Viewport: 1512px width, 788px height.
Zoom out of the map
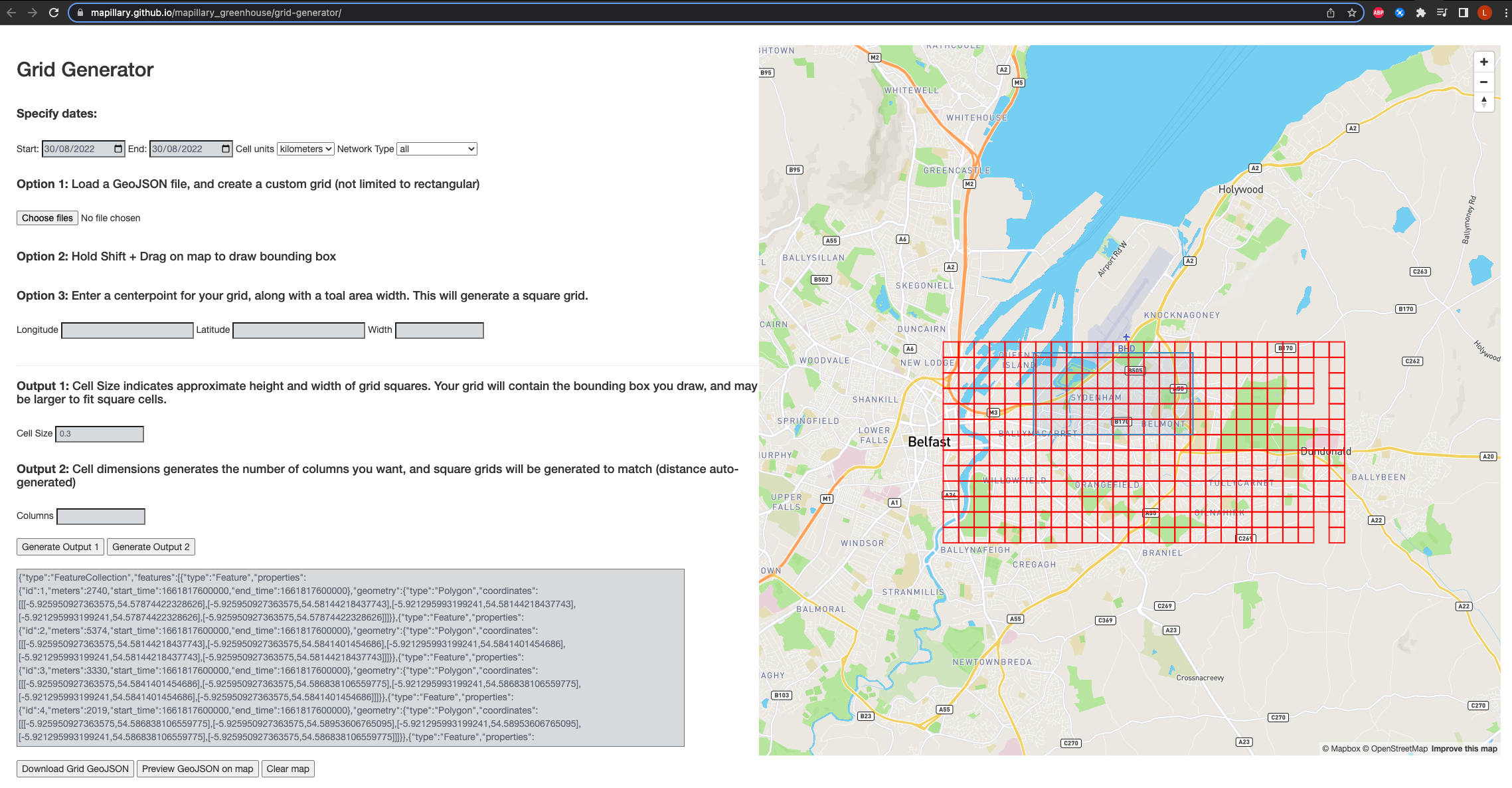pos(1483,82)
